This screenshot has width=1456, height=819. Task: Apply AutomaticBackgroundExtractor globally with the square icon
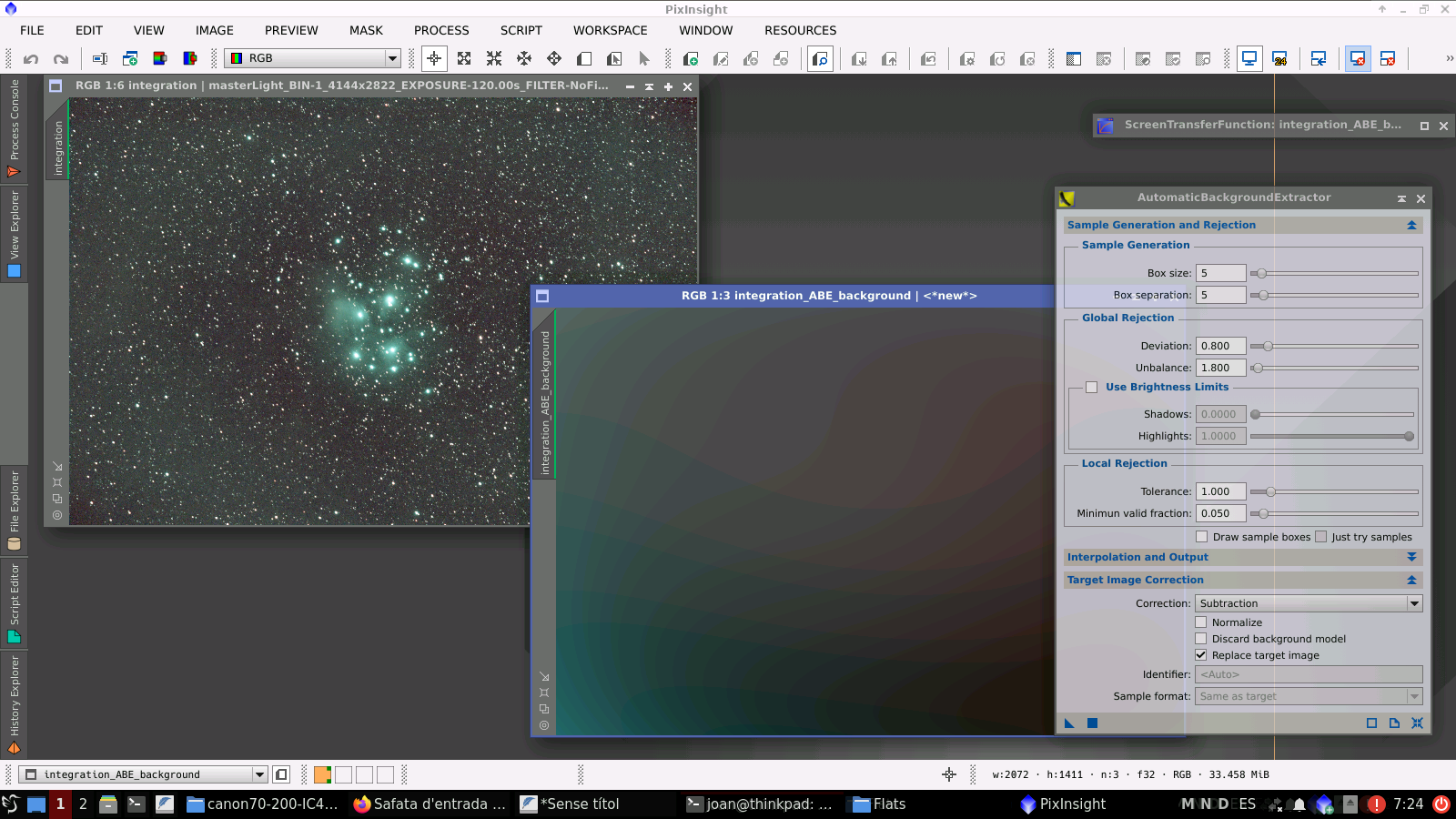1090,723
